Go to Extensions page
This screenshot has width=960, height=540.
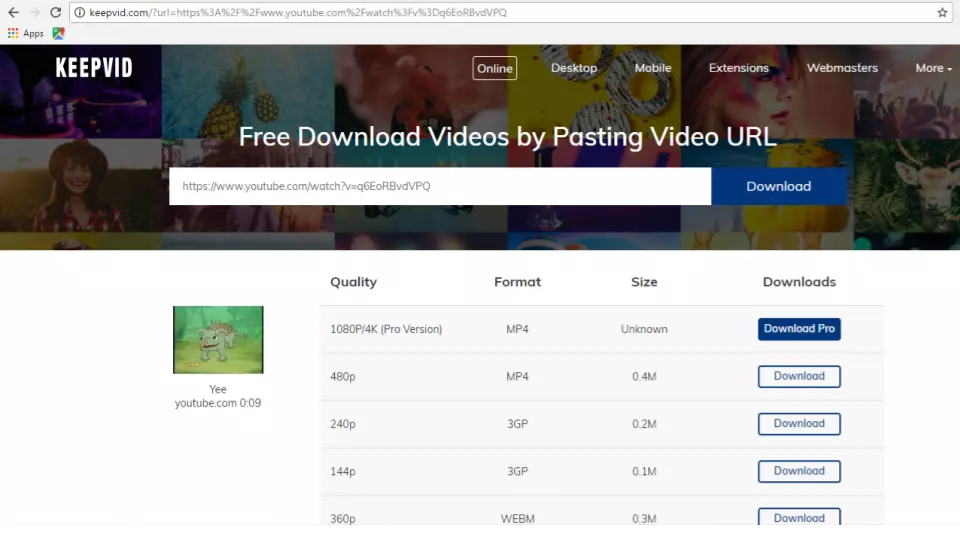click(738, 68)
